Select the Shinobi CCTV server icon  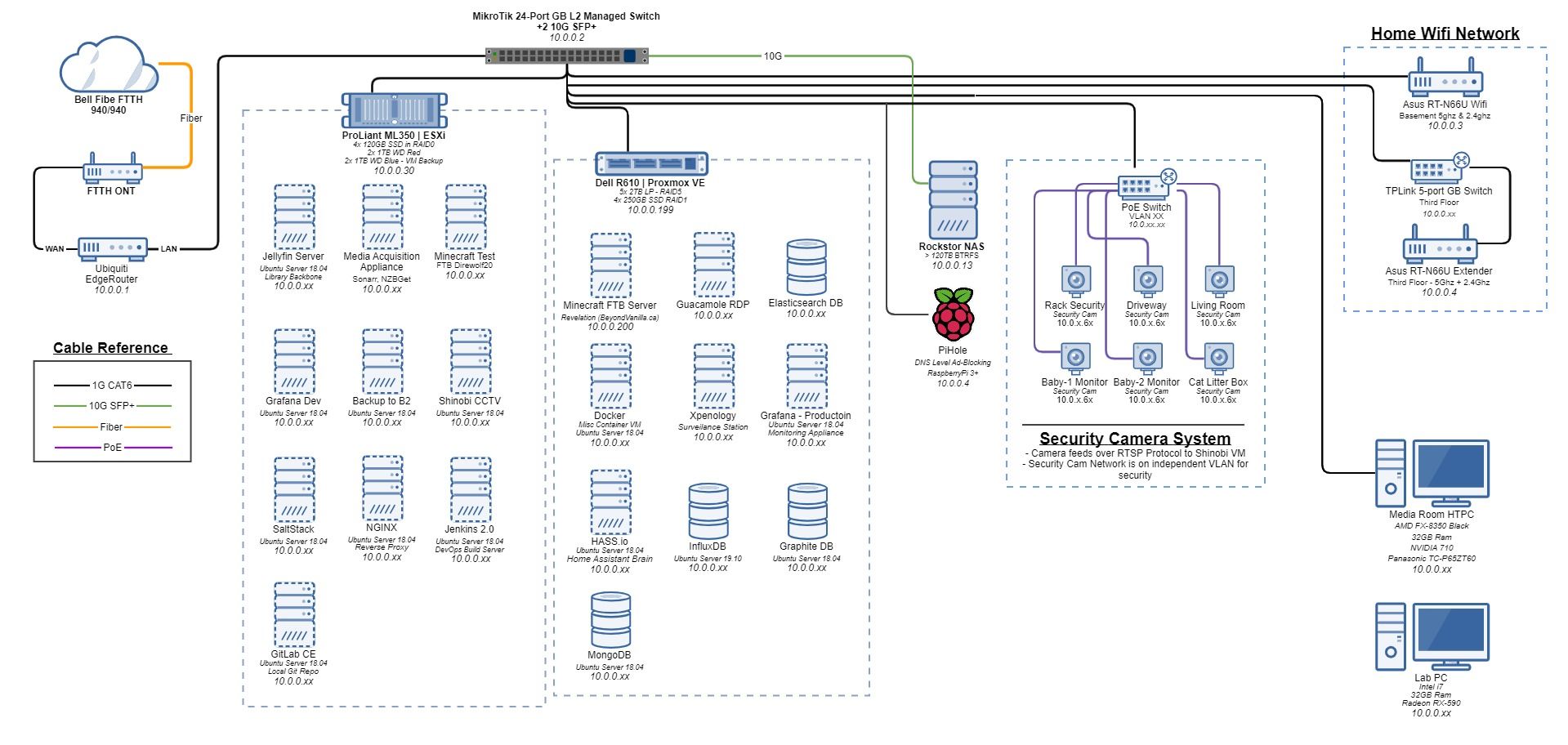tap(471, 361)
